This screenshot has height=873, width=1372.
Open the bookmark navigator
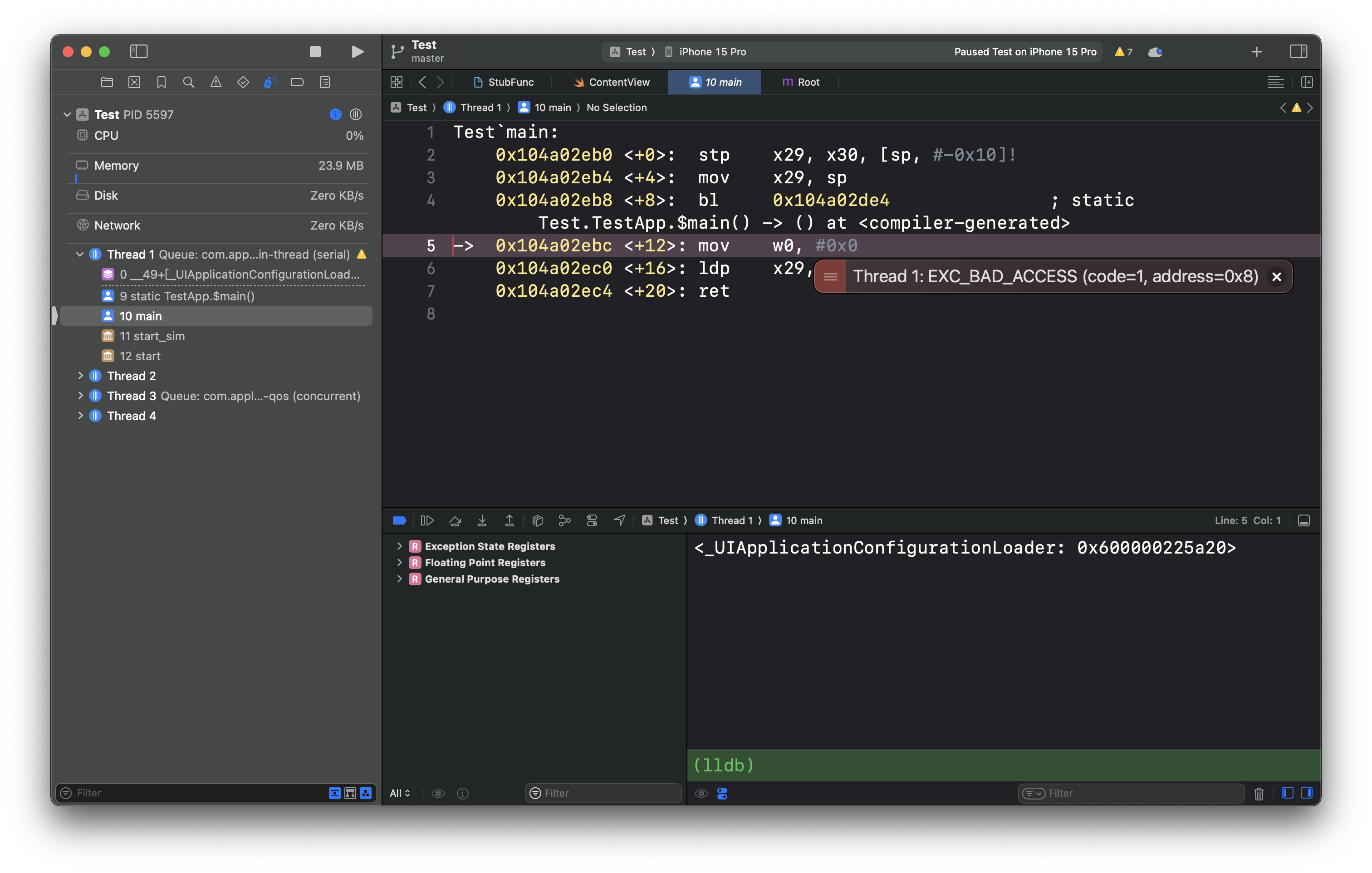click(x=161, y=82)
